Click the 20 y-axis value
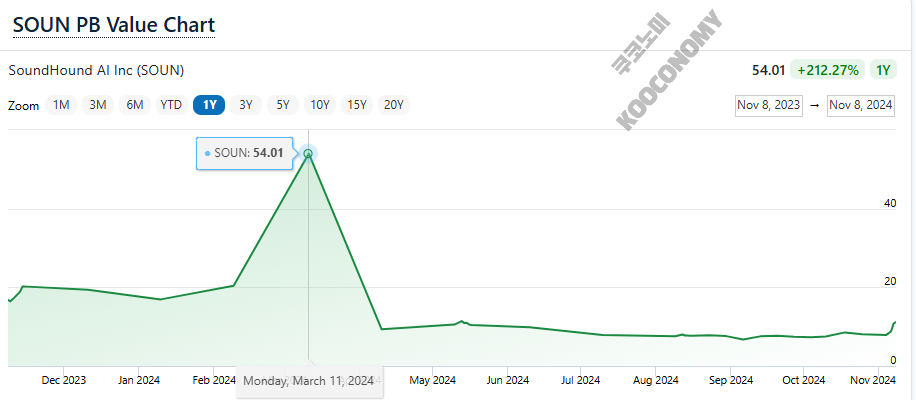 click(x=890, y=281)
